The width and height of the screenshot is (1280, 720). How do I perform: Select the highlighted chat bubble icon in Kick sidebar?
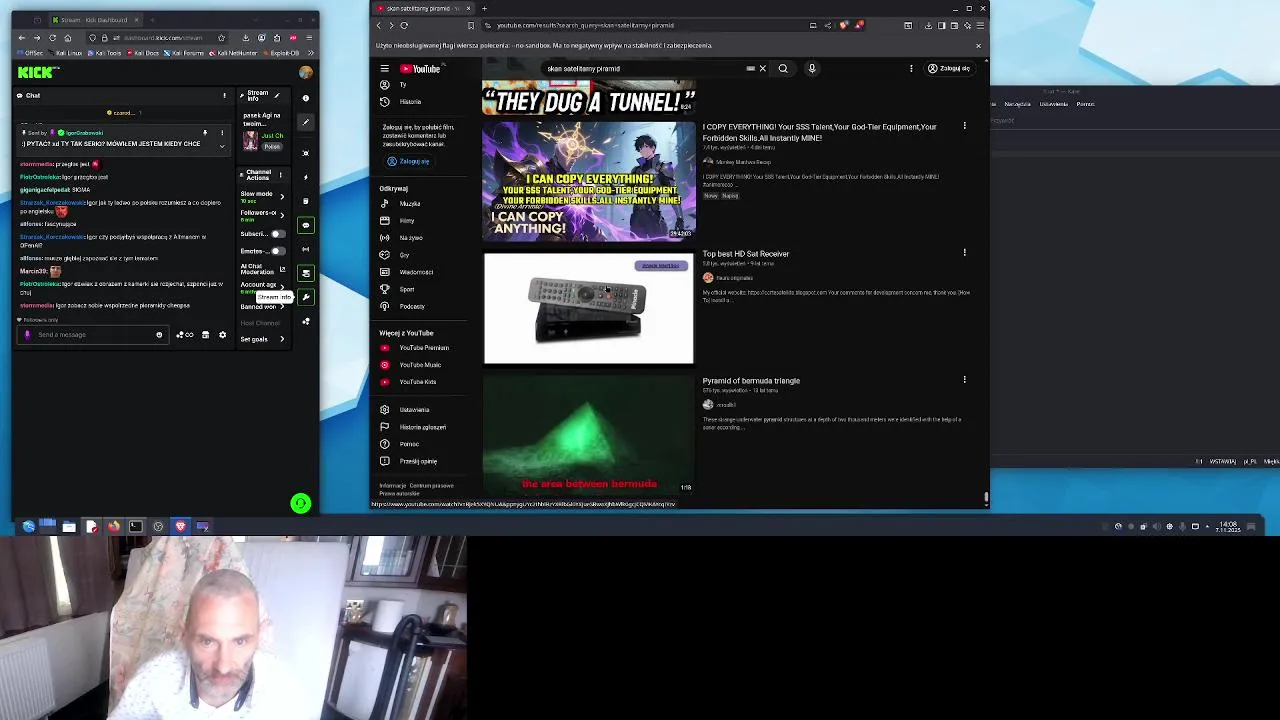[x=306, y=225]
